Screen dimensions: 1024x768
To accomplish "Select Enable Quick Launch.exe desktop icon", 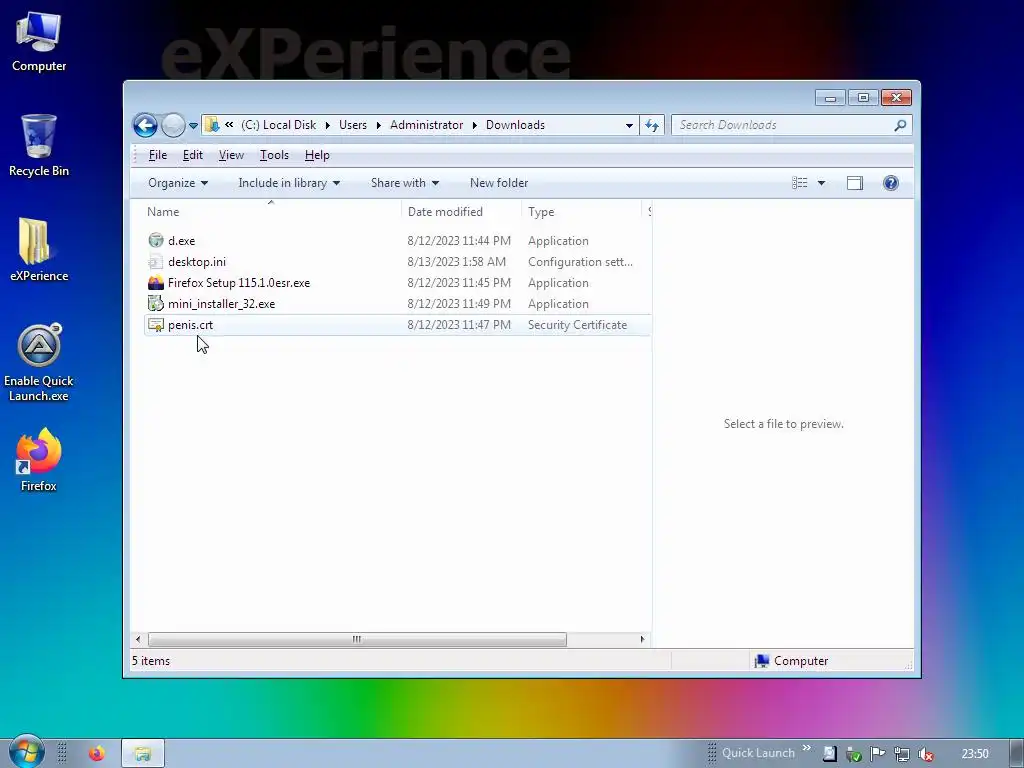I will [39, 362].
